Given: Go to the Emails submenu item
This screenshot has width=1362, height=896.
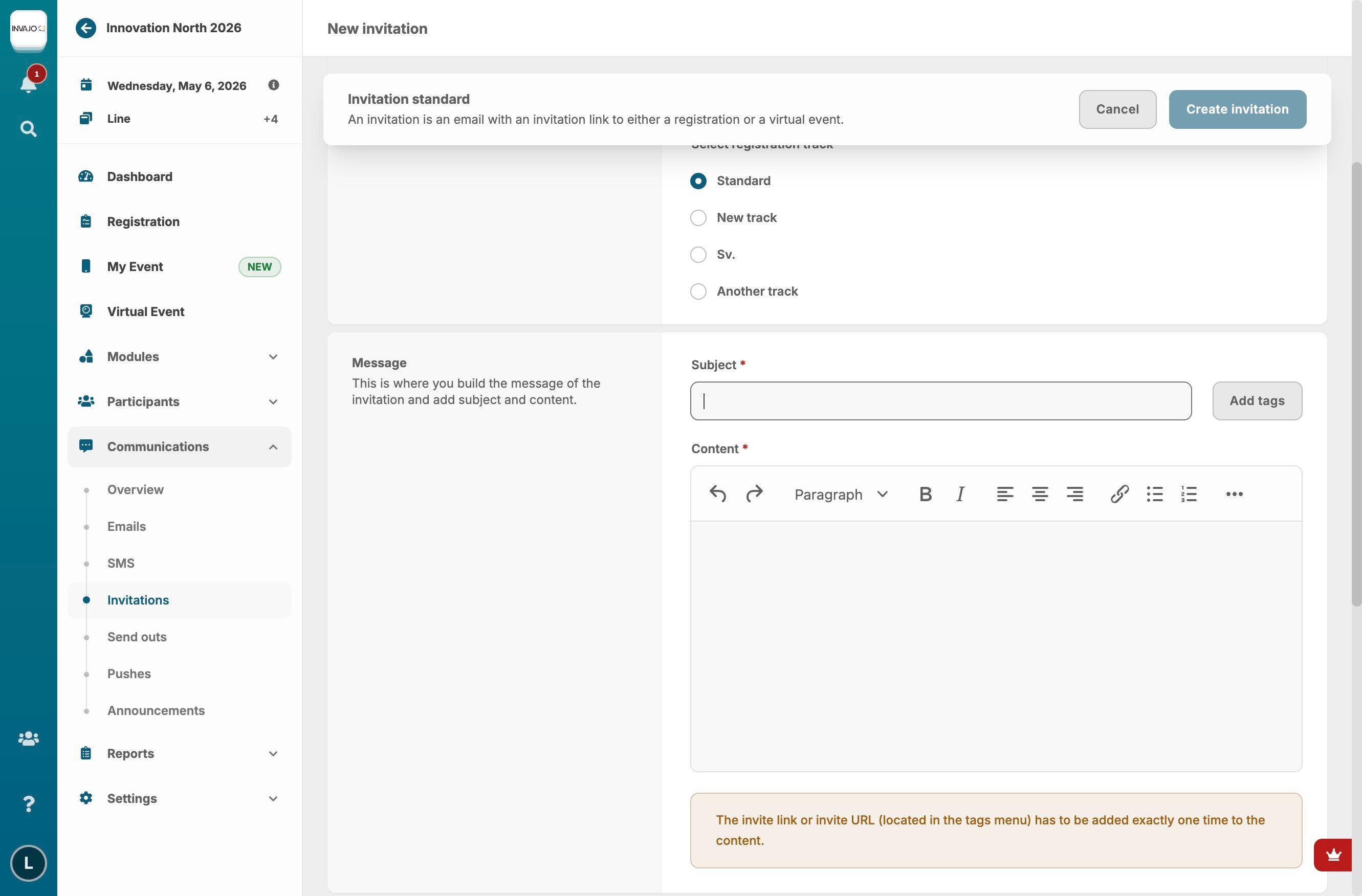Looking at the screenshot, I should (x=126, y=526).
